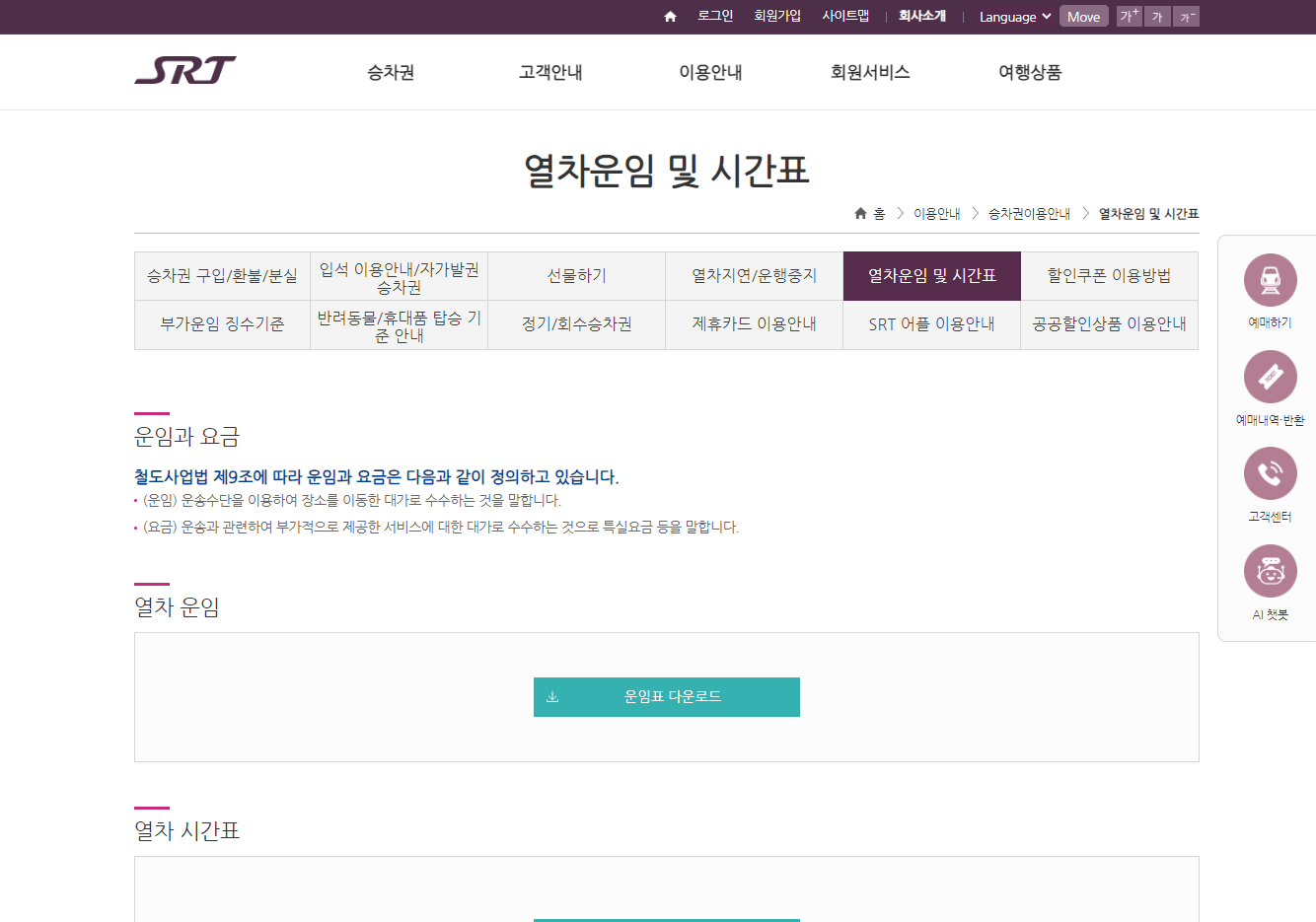Select 선물하기 tab

[x=577, y=276]
